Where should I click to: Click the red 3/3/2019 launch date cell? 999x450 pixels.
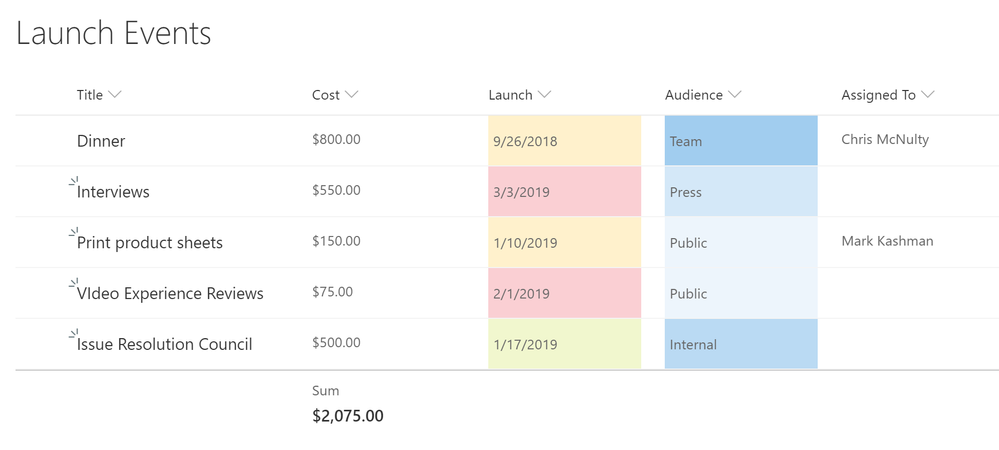[564, 192]
